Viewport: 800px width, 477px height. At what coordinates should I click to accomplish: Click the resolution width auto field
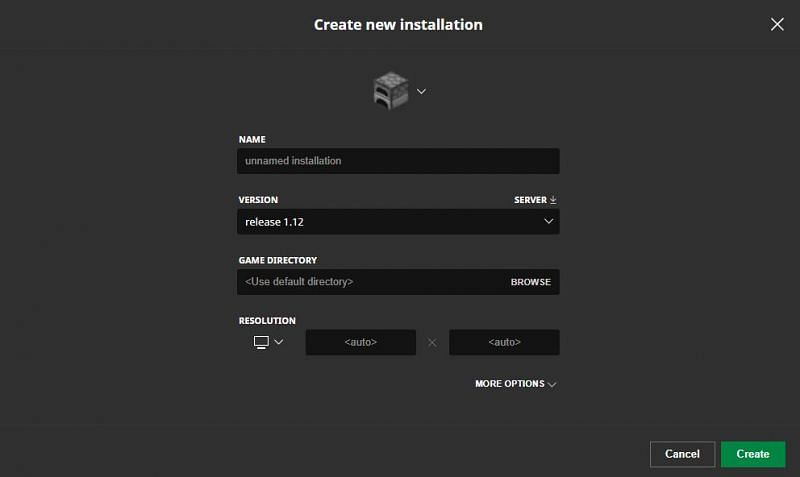(x=361, y=342)
